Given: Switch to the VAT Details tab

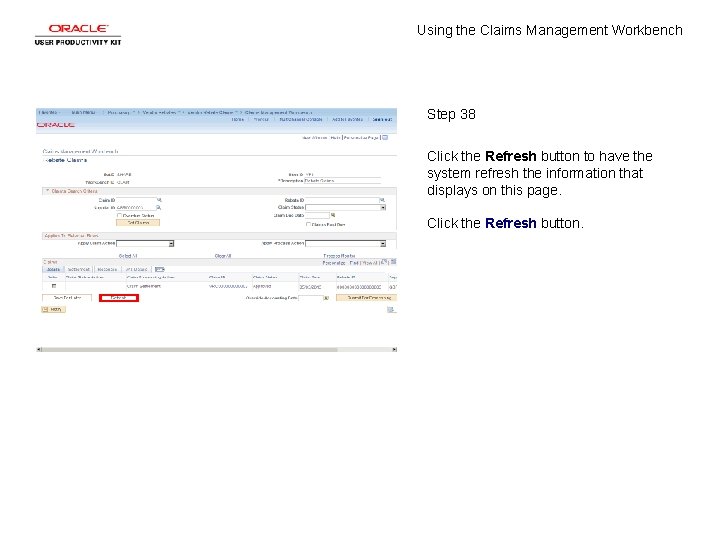Looking at the screenshot, I should click(x=137, y=270).
